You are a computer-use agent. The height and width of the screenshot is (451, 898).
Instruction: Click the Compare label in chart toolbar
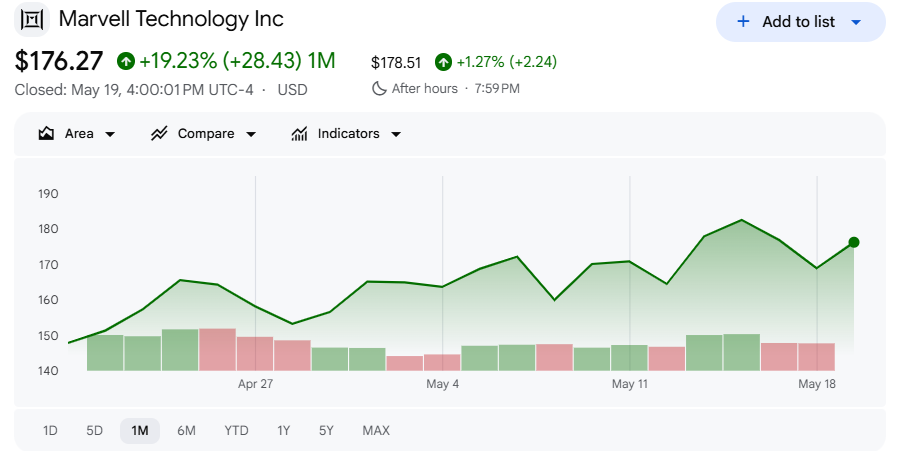(206, 134)
